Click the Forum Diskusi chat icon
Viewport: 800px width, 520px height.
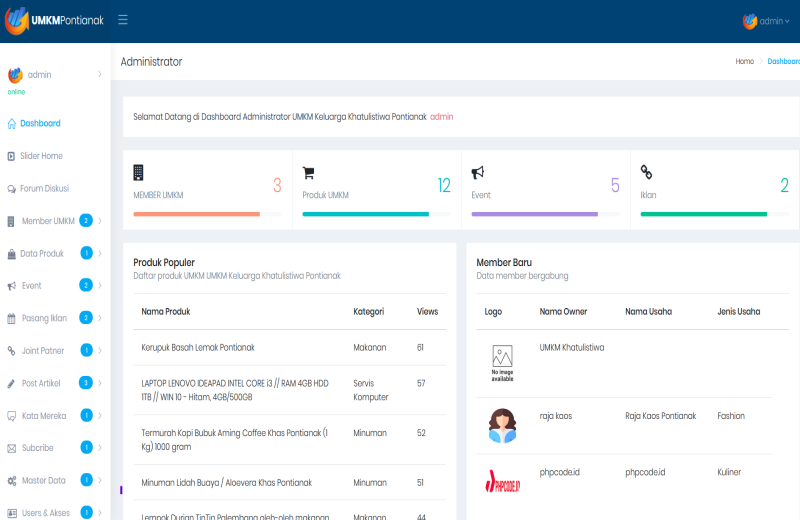(x=11, y=189)
